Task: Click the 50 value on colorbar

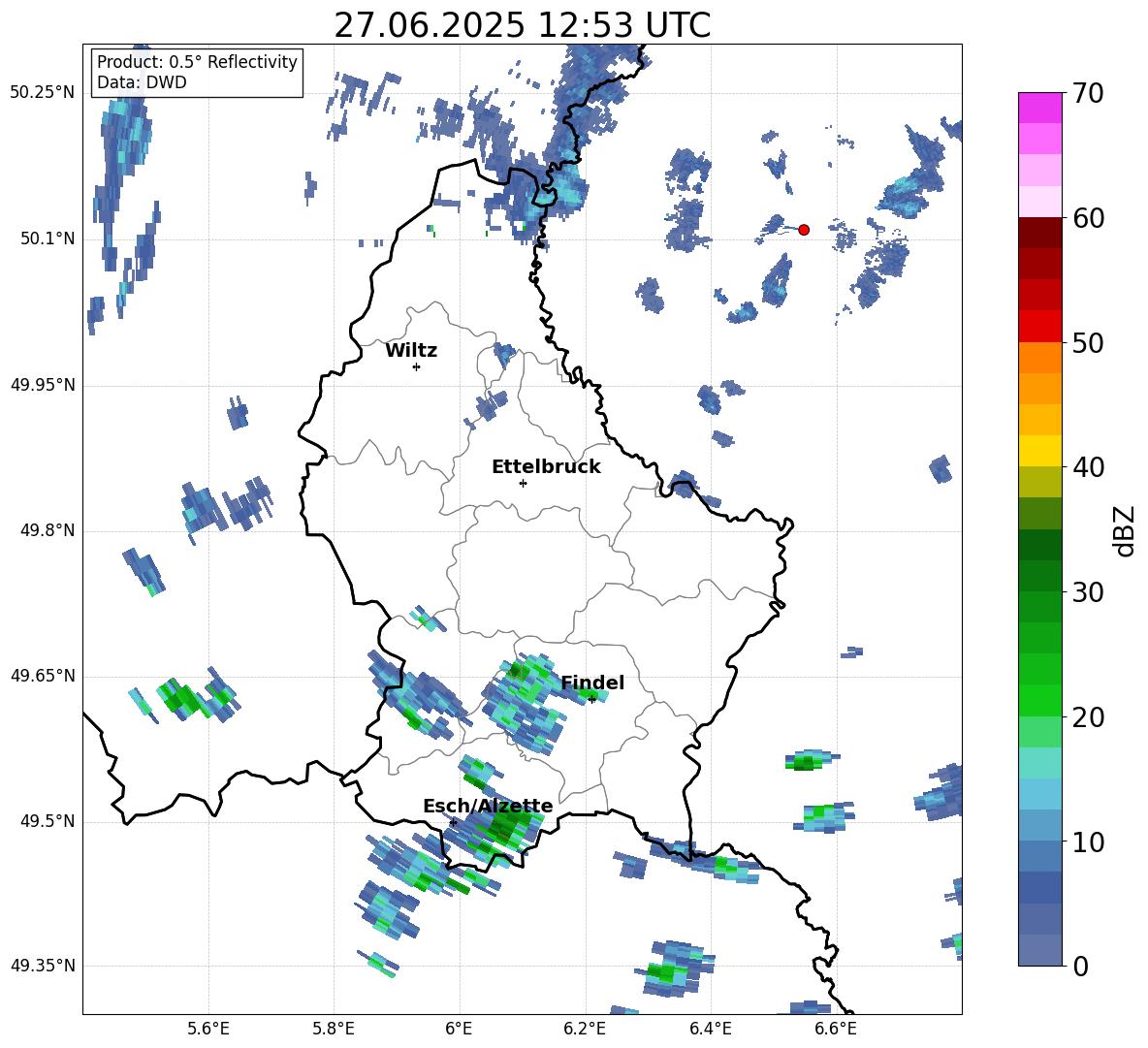Action: pos(1088,343)
